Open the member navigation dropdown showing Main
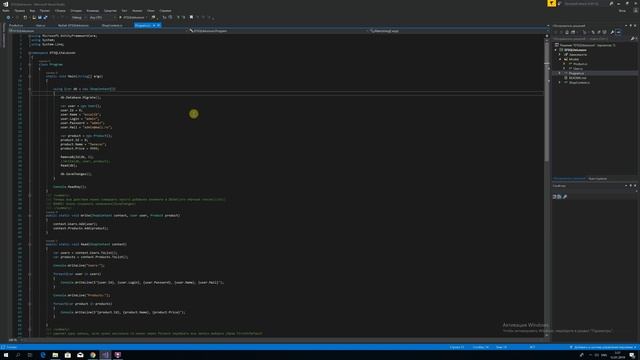This screenshot has width=640, height=360. (x=457, y=31)
